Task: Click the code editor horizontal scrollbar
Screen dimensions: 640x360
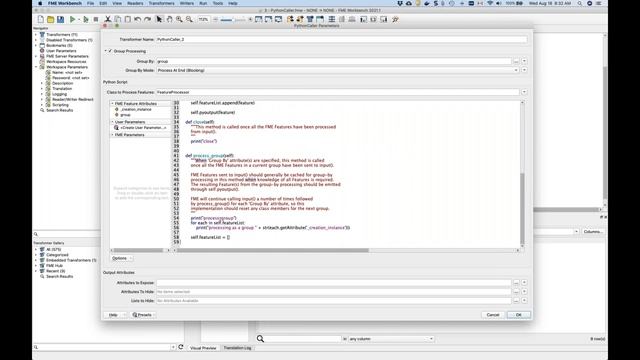Action: 273,250
